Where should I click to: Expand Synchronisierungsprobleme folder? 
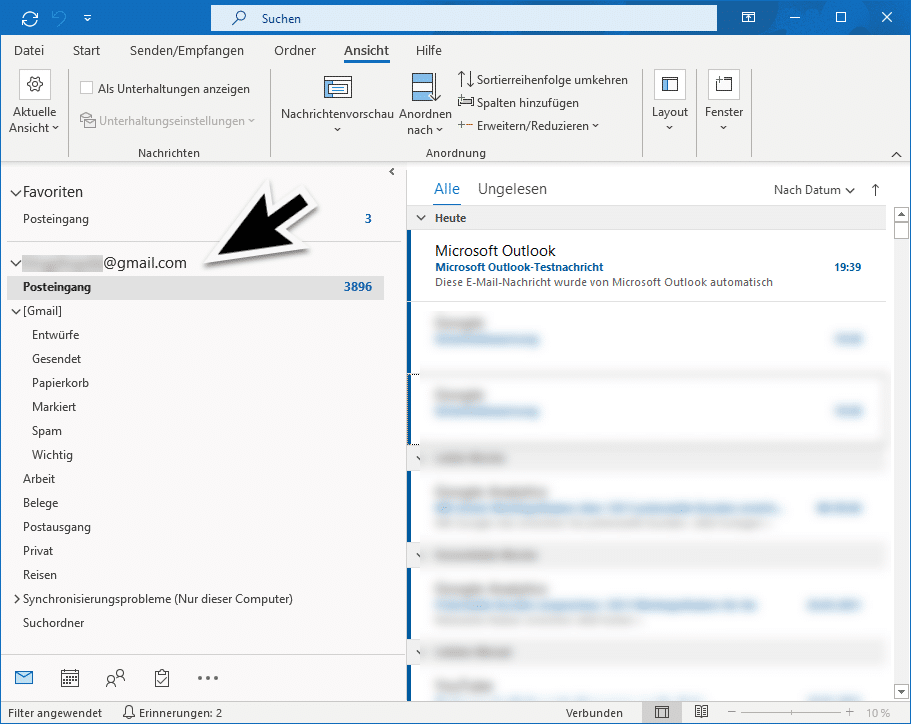pos(17,598)
